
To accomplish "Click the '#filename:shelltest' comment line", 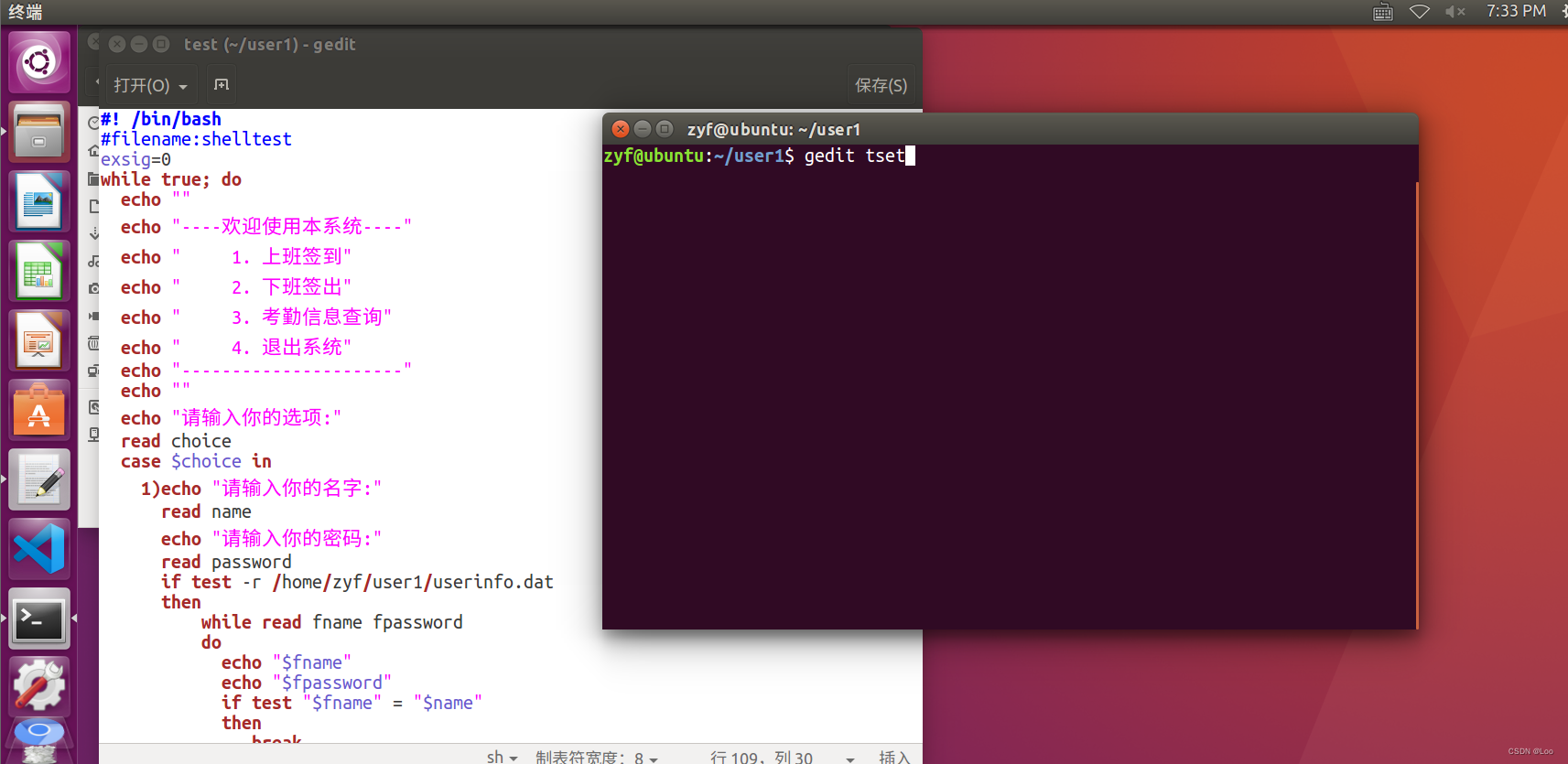I will pyautogui.click(x=197, y=139).
